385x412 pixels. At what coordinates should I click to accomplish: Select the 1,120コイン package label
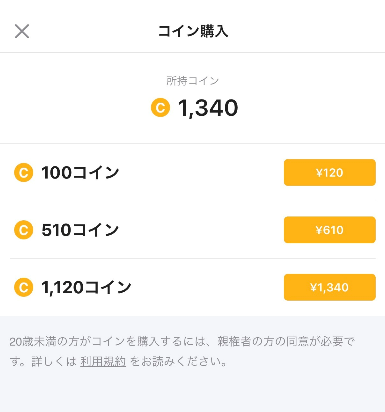point(86,287)
